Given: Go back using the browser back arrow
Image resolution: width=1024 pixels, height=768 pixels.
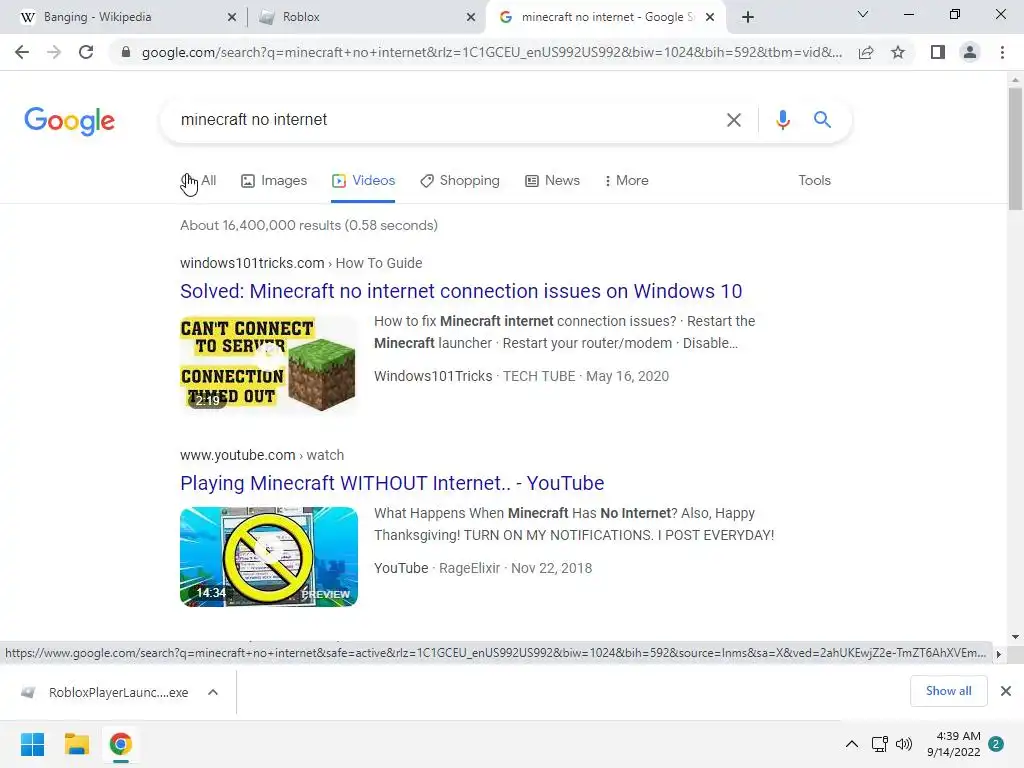Looking at the screenshot, I should (22, 52).
